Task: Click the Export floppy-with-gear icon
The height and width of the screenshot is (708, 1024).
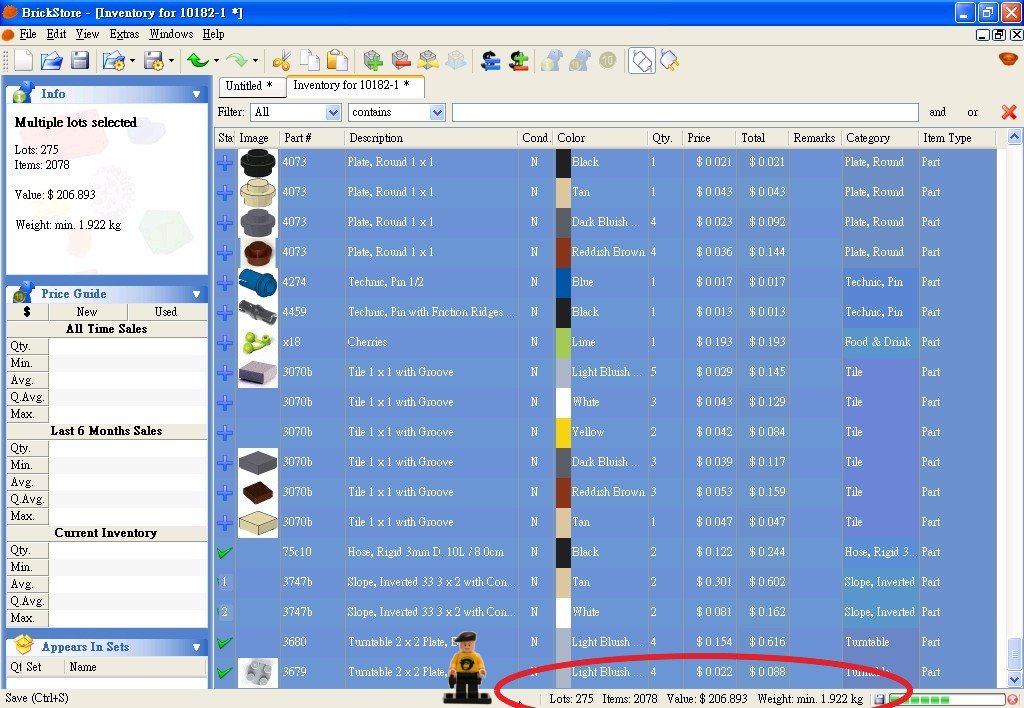Action: tap(154, 61)
